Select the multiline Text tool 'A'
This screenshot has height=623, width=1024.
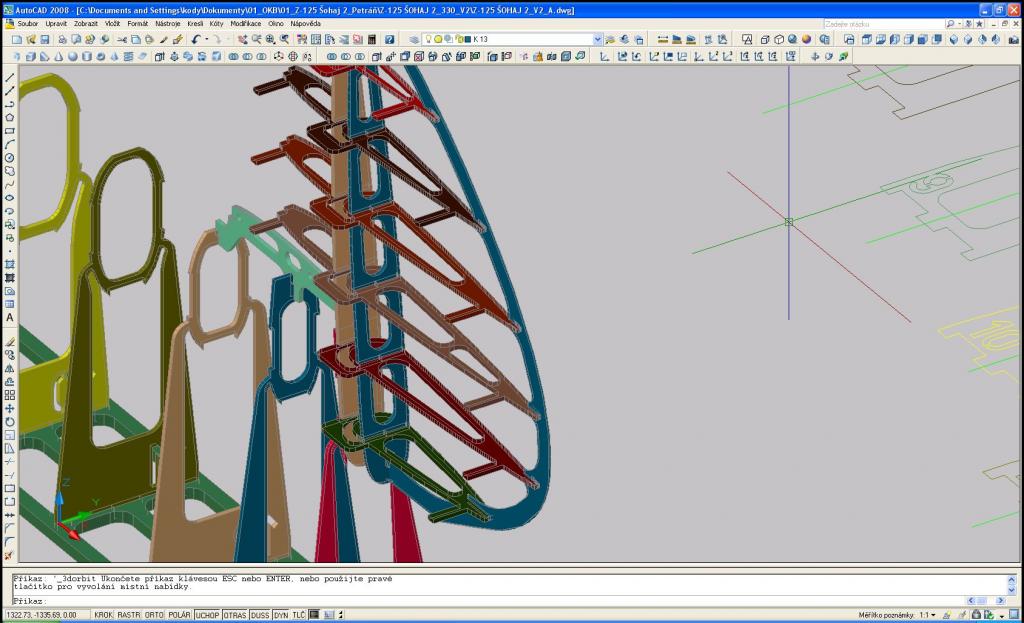point(9,318)
